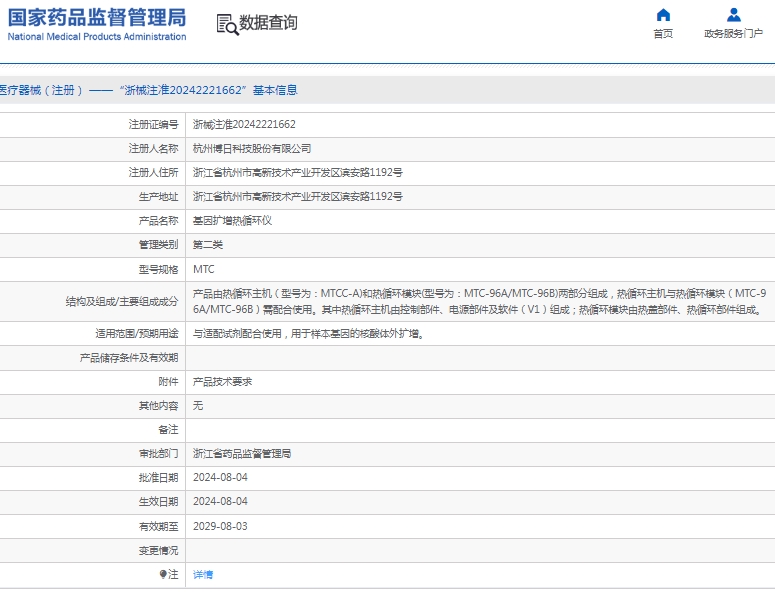Click approval department 浙江省药品监督管理局
The image size is (775, 594).
tap(241, 454)
